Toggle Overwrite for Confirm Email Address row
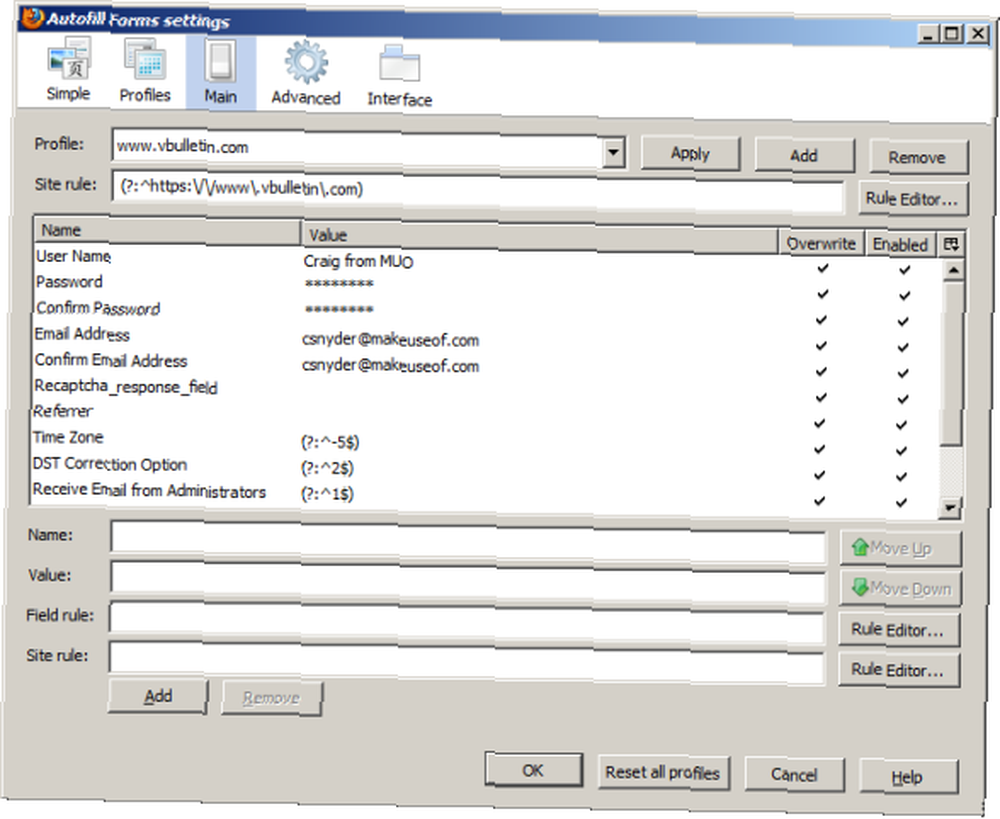This screenshot has height=819, width=1000. coord(821,371)
